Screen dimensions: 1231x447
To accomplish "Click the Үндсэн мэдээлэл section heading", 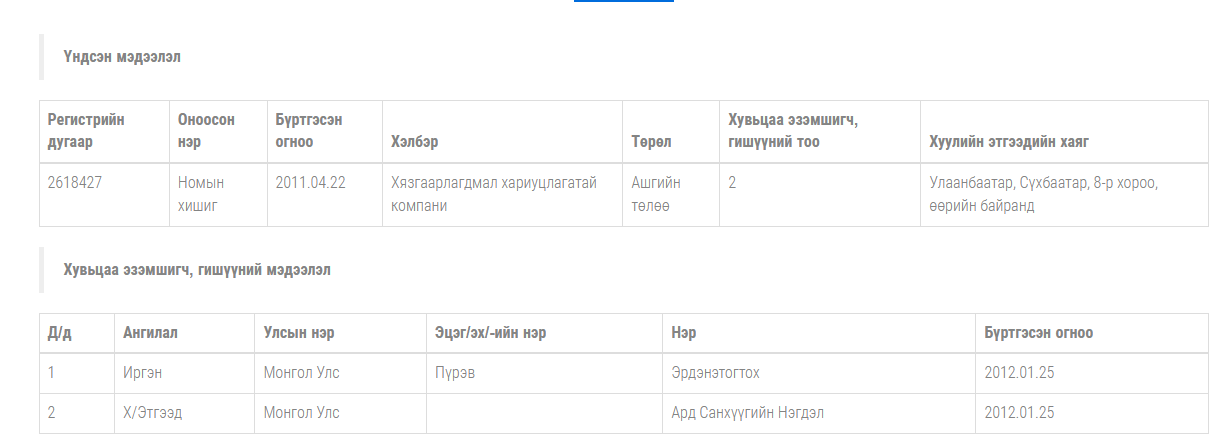I will (x=122, y=57).
